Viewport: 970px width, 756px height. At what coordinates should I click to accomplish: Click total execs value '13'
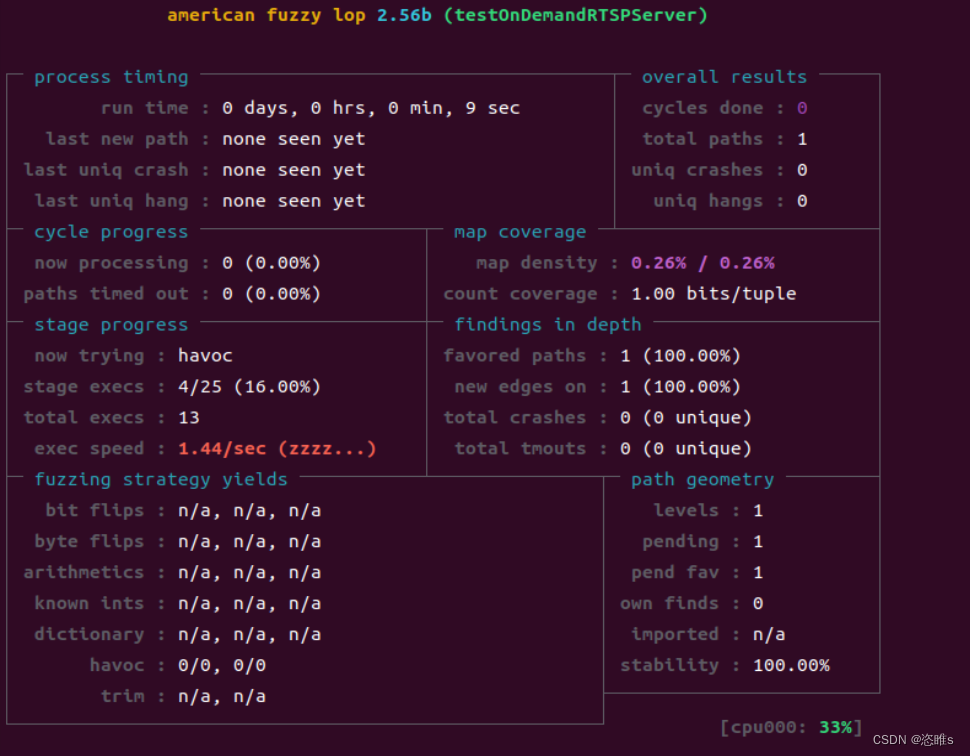pos(189,418)
